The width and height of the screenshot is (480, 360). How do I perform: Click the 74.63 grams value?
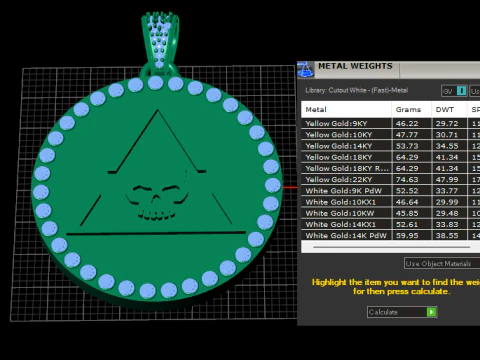pyautogui.click(x=407, y=180)
